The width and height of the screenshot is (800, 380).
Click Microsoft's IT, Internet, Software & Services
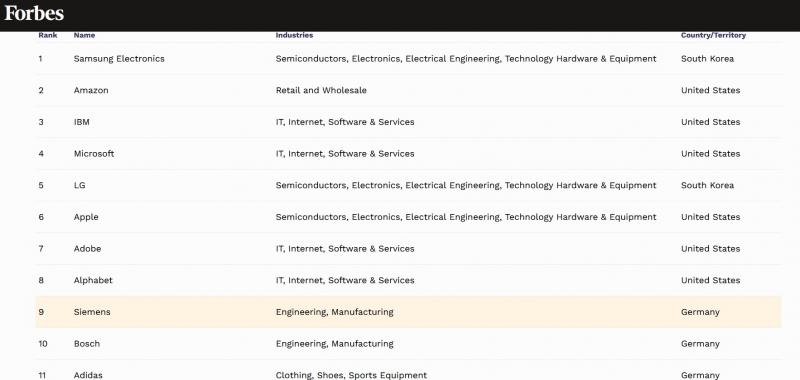[345, 154]
